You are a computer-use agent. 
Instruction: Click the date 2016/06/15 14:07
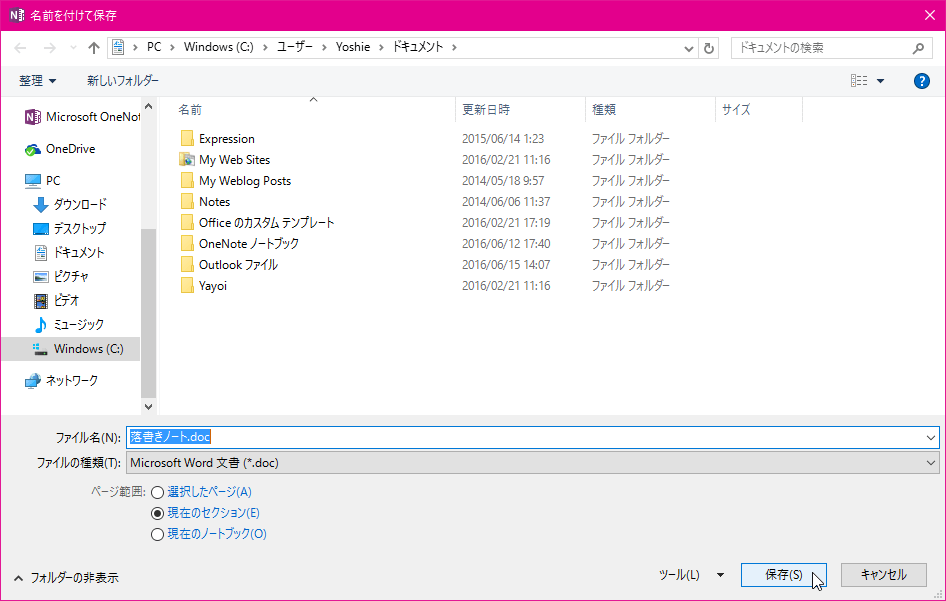[x=506, y=264]
